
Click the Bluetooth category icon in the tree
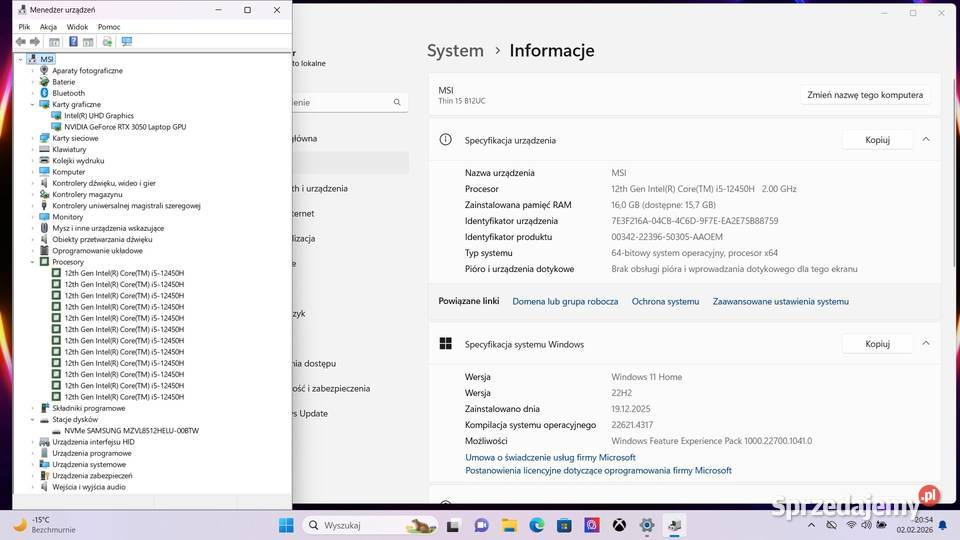click(44, 93)
